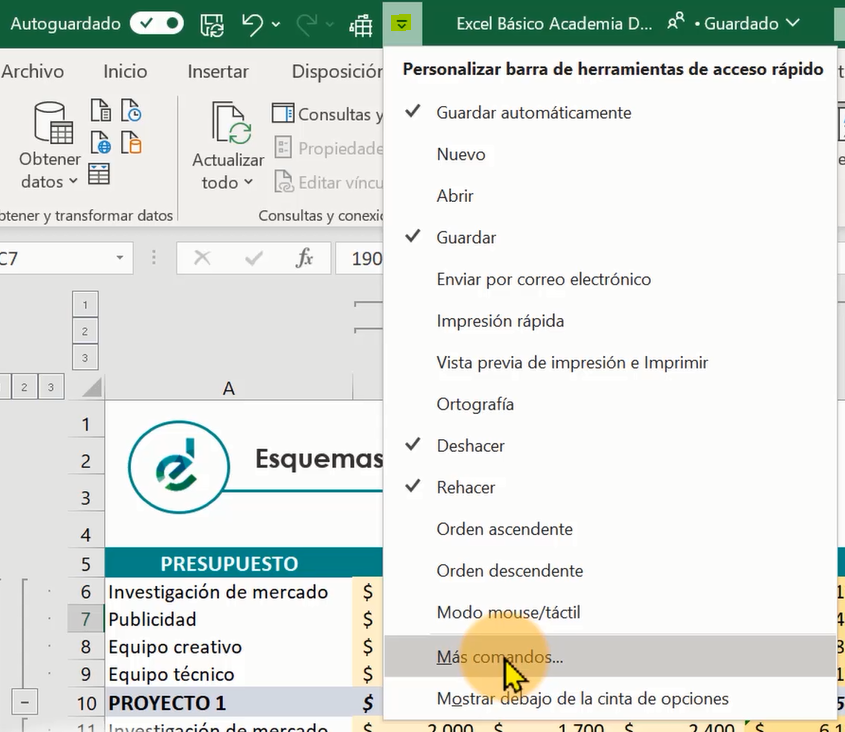
Task: Click the From table/range icon
Action: (99, 174)
